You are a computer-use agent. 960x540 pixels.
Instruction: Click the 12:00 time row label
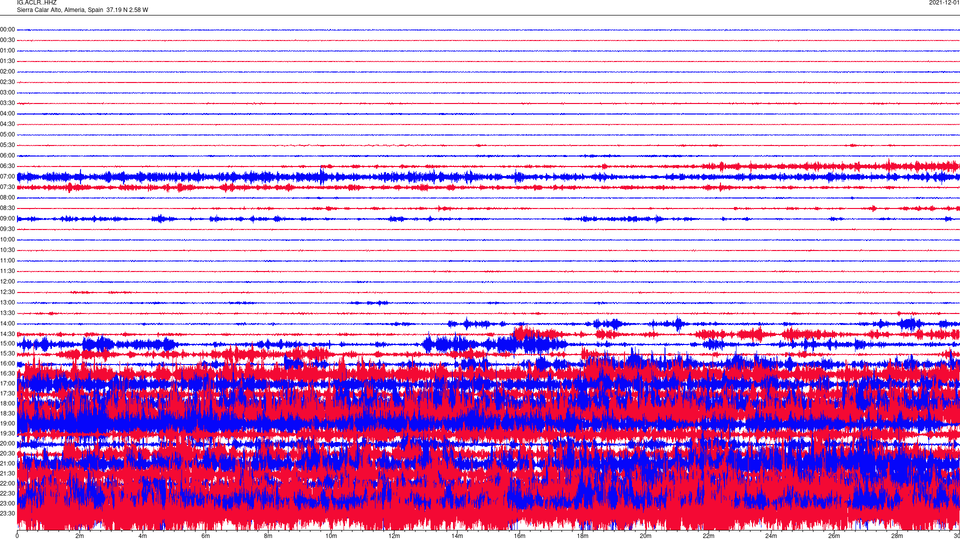8,282
